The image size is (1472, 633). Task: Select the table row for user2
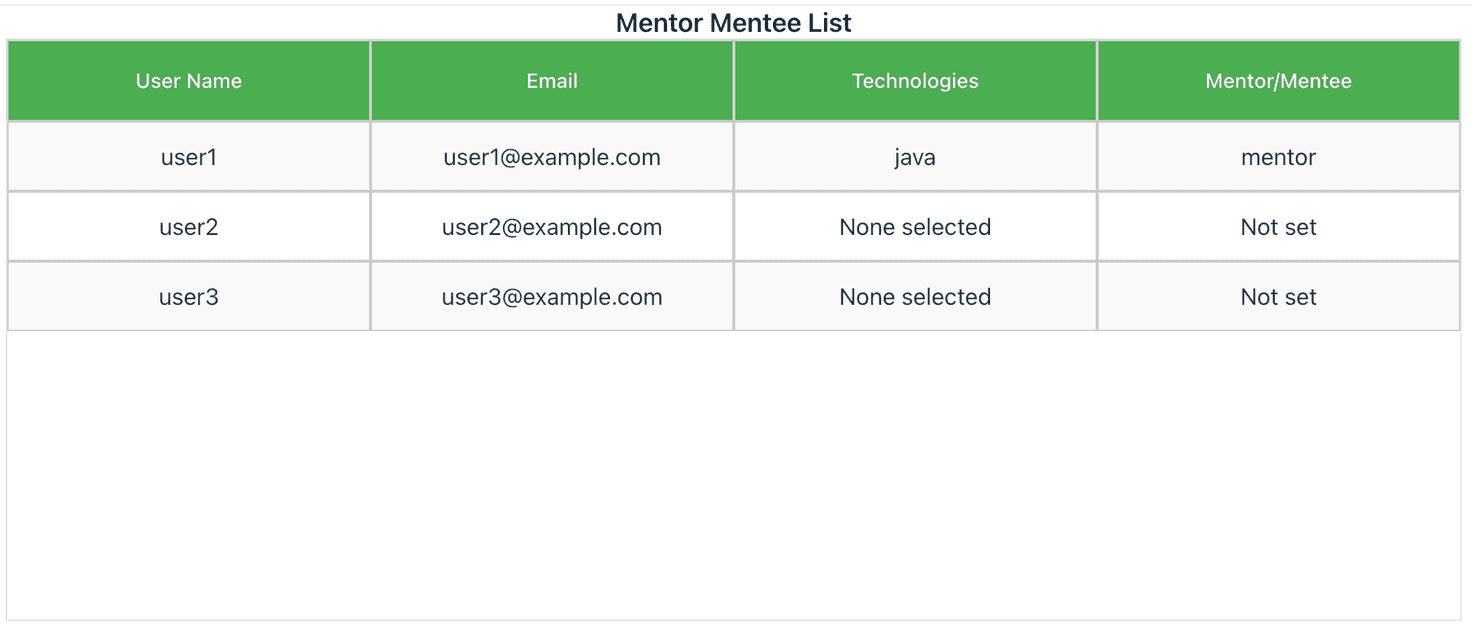[x=735, y=227]
